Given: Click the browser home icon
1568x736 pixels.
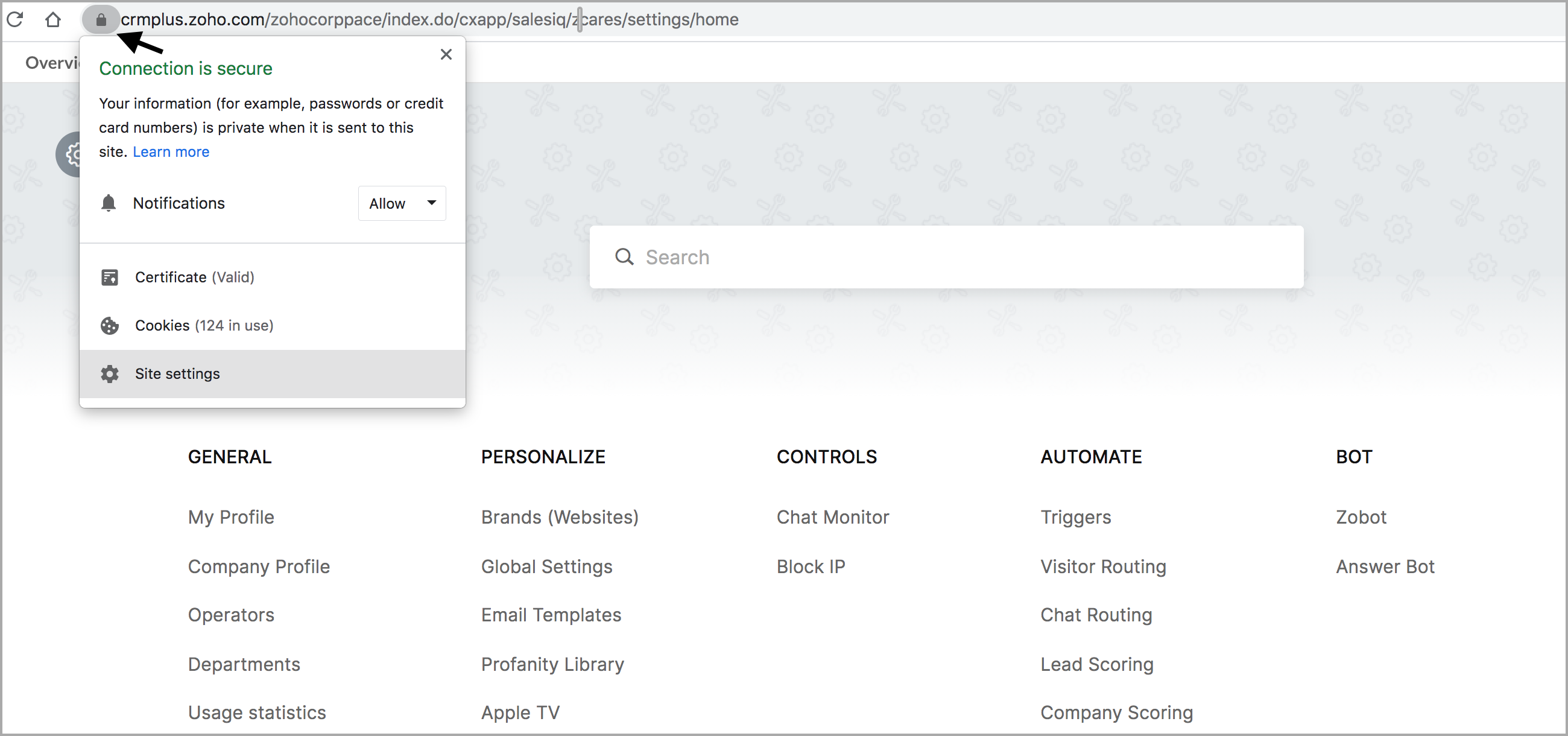Looking at the screenshot, I should click(53, 19).
